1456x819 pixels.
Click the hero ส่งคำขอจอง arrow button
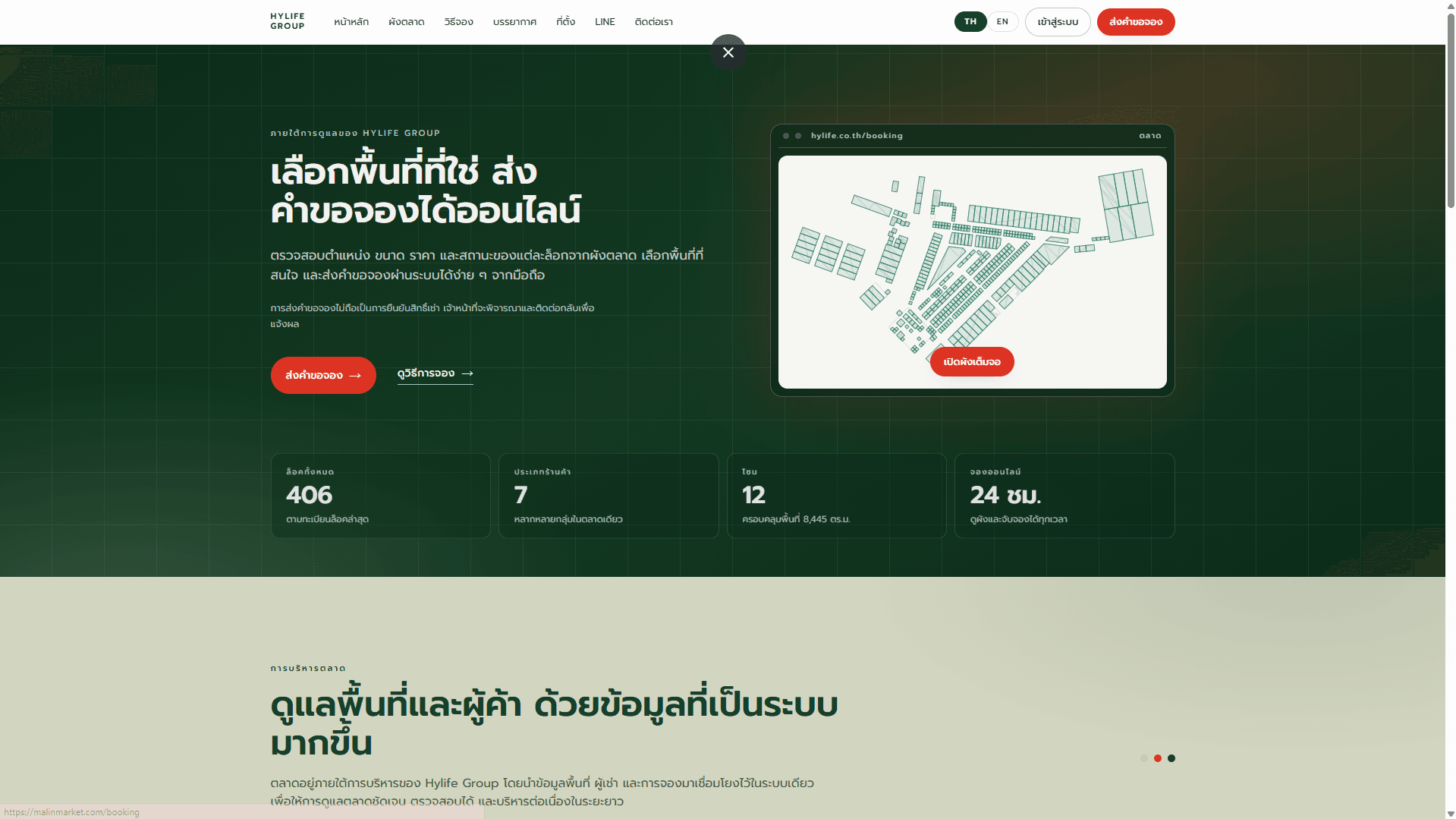323,375
